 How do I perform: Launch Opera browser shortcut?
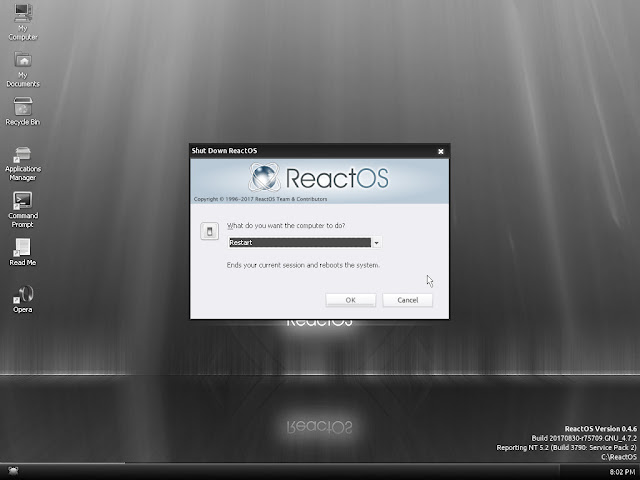point(23,299)
